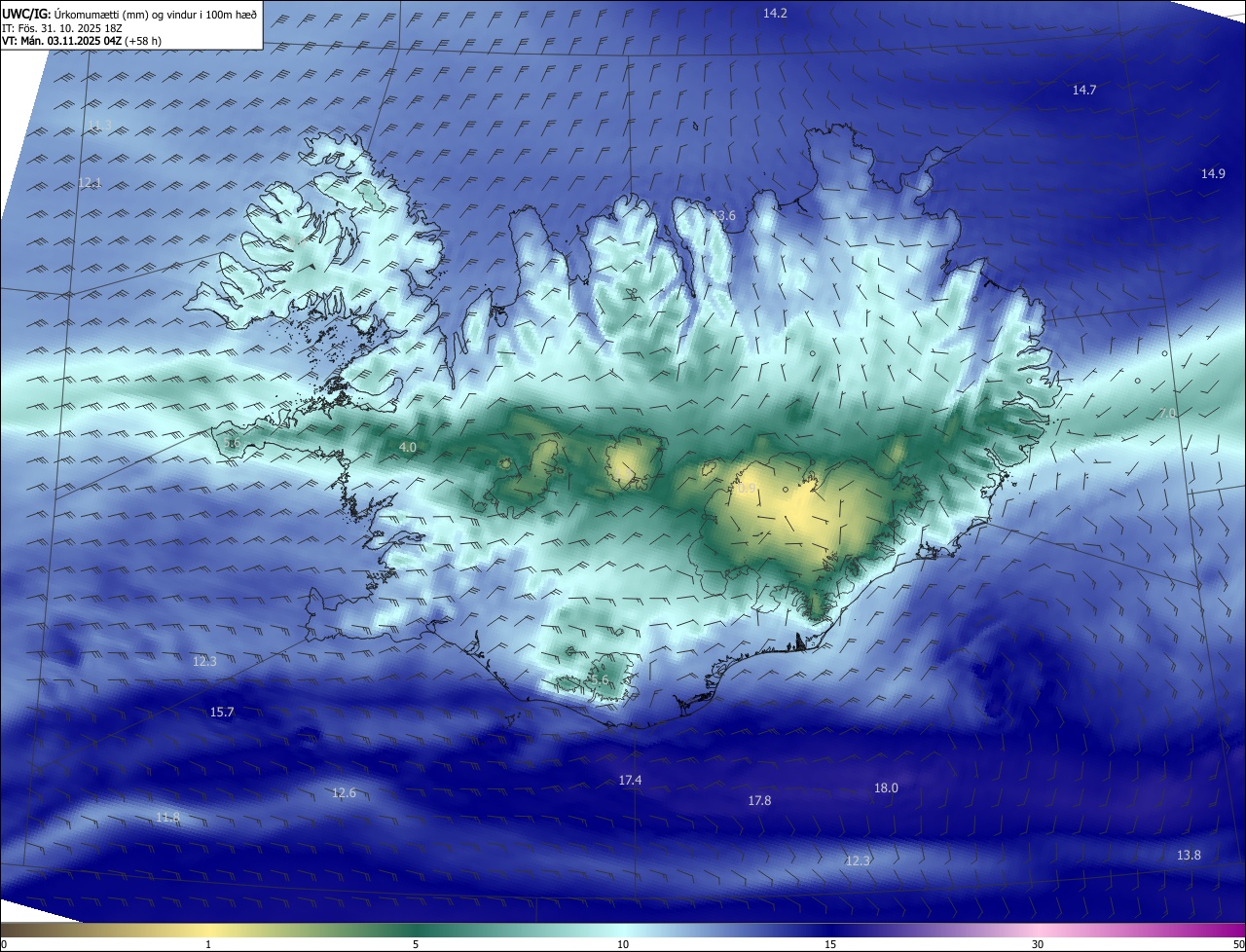Click the 12.1 value label

[x=90, y=182]
